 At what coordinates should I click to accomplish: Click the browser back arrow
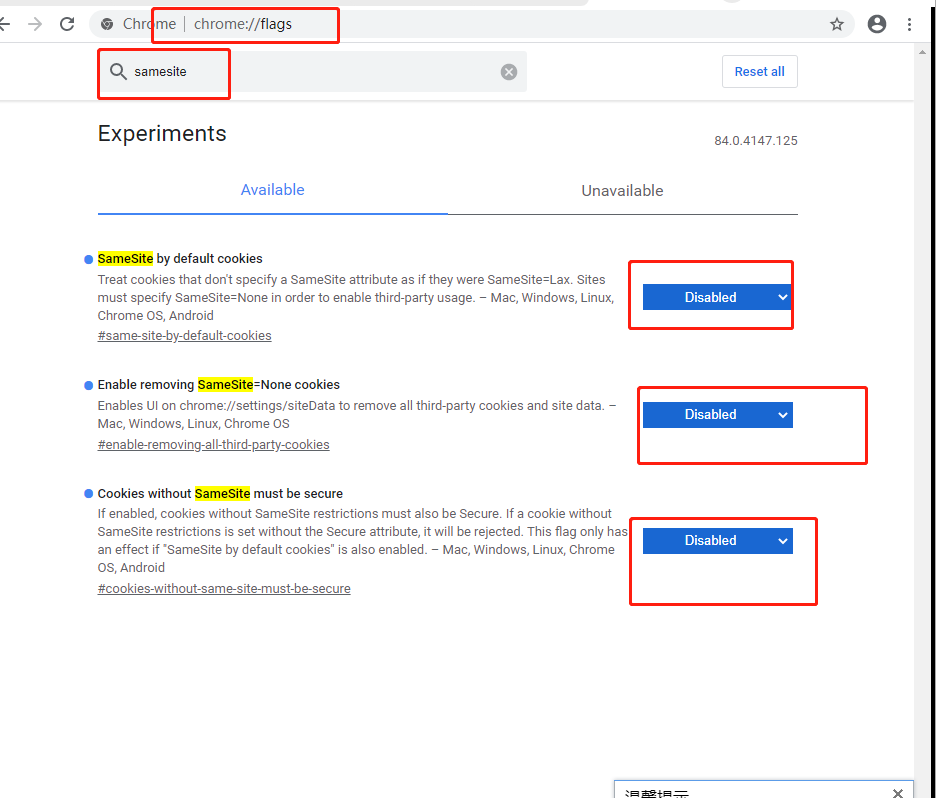click(x=4, y=24)
